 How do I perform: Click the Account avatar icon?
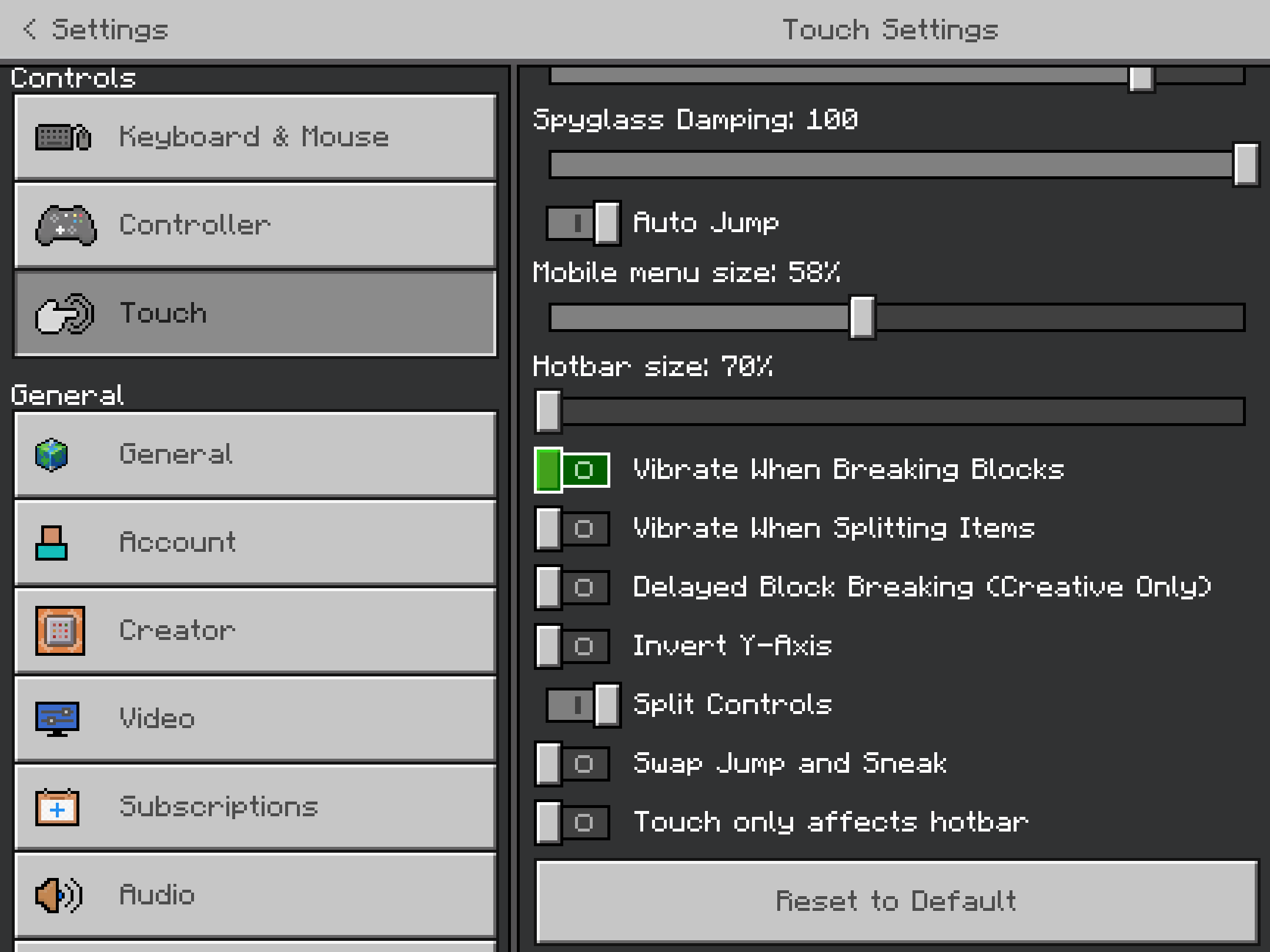click(51, 542)
